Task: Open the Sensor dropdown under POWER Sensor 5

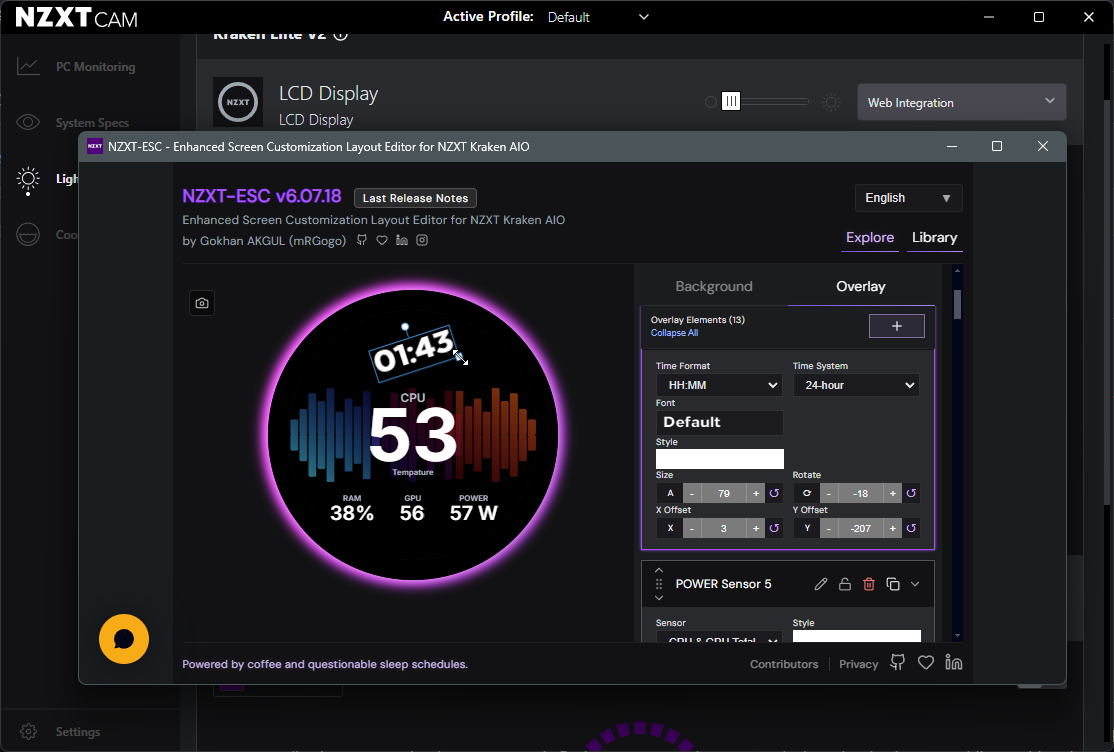Action: pos(719,637)
